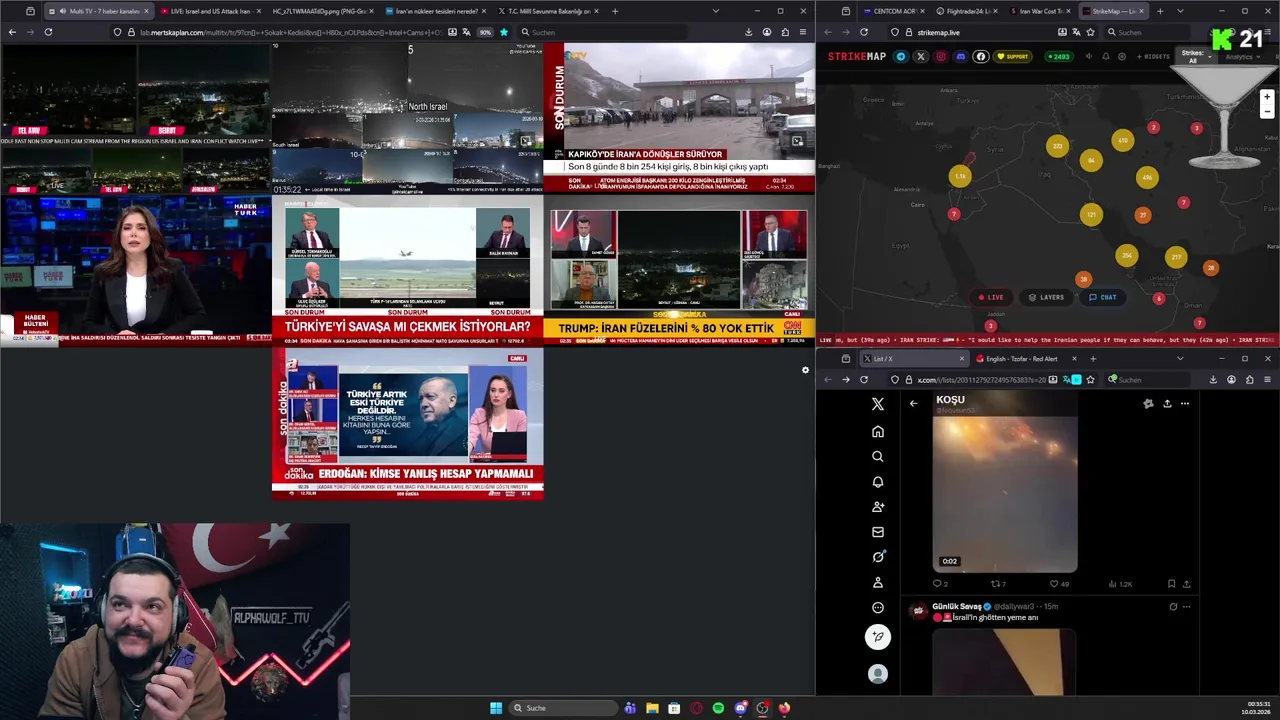This screenshot has width=1280, height=720.
Task: Repost the KOŞU video post
Action: click(x=996, y=584)
